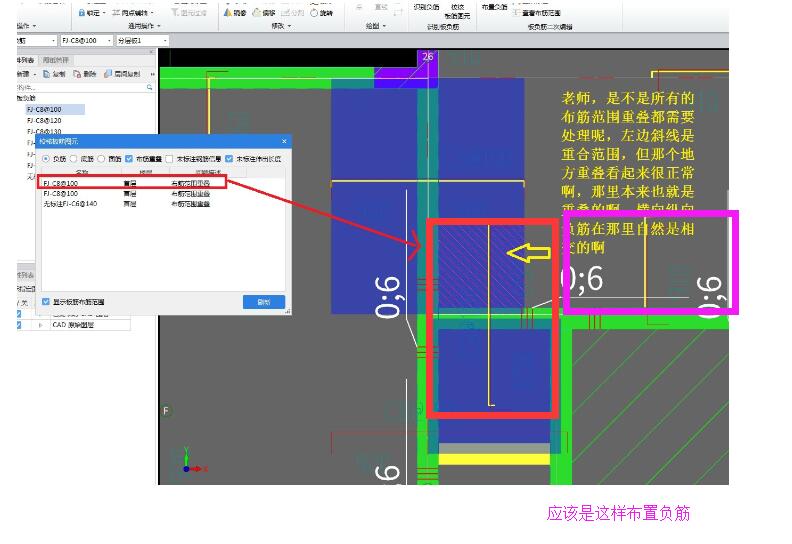Select second FJ-C8@100 row in dialog table
The height and width of the screenshot is (544, 792).
point(162,193)
